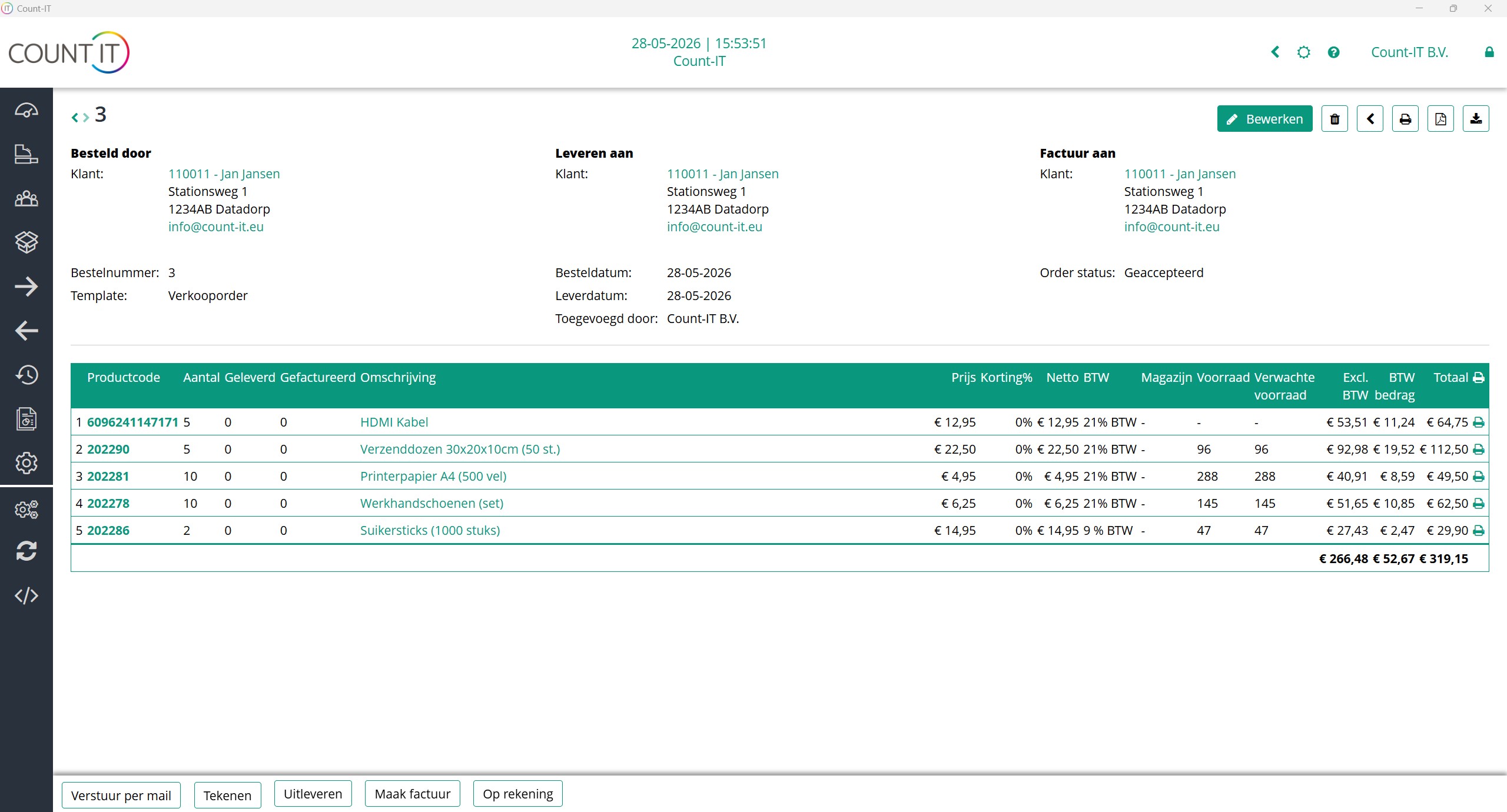Viewport: 1507px width, 812px height.
Task: Print the order via top printer icon
Action: (x=1405, y=119)
